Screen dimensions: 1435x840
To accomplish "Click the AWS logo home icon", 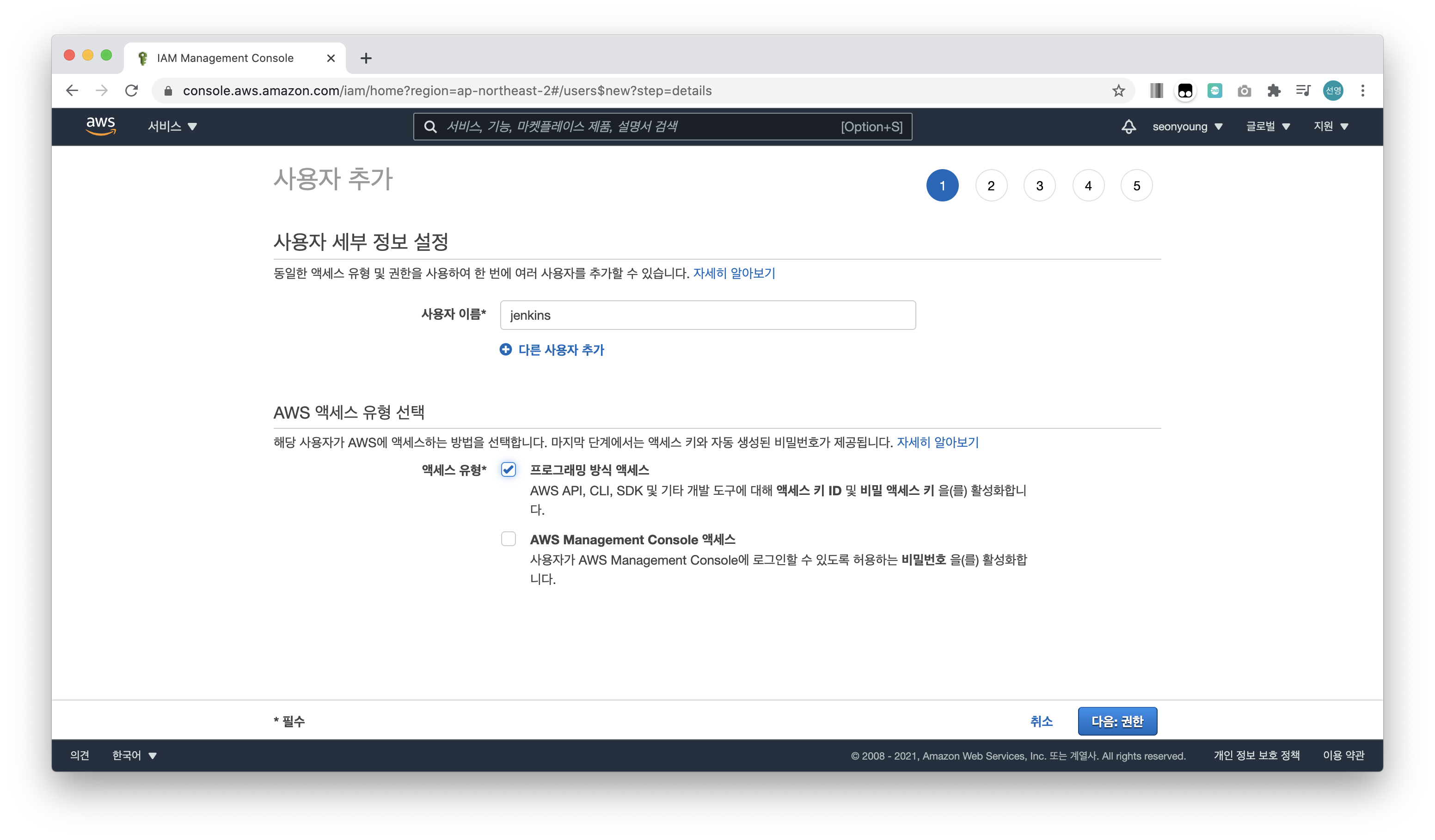I will tap(101, 126).
